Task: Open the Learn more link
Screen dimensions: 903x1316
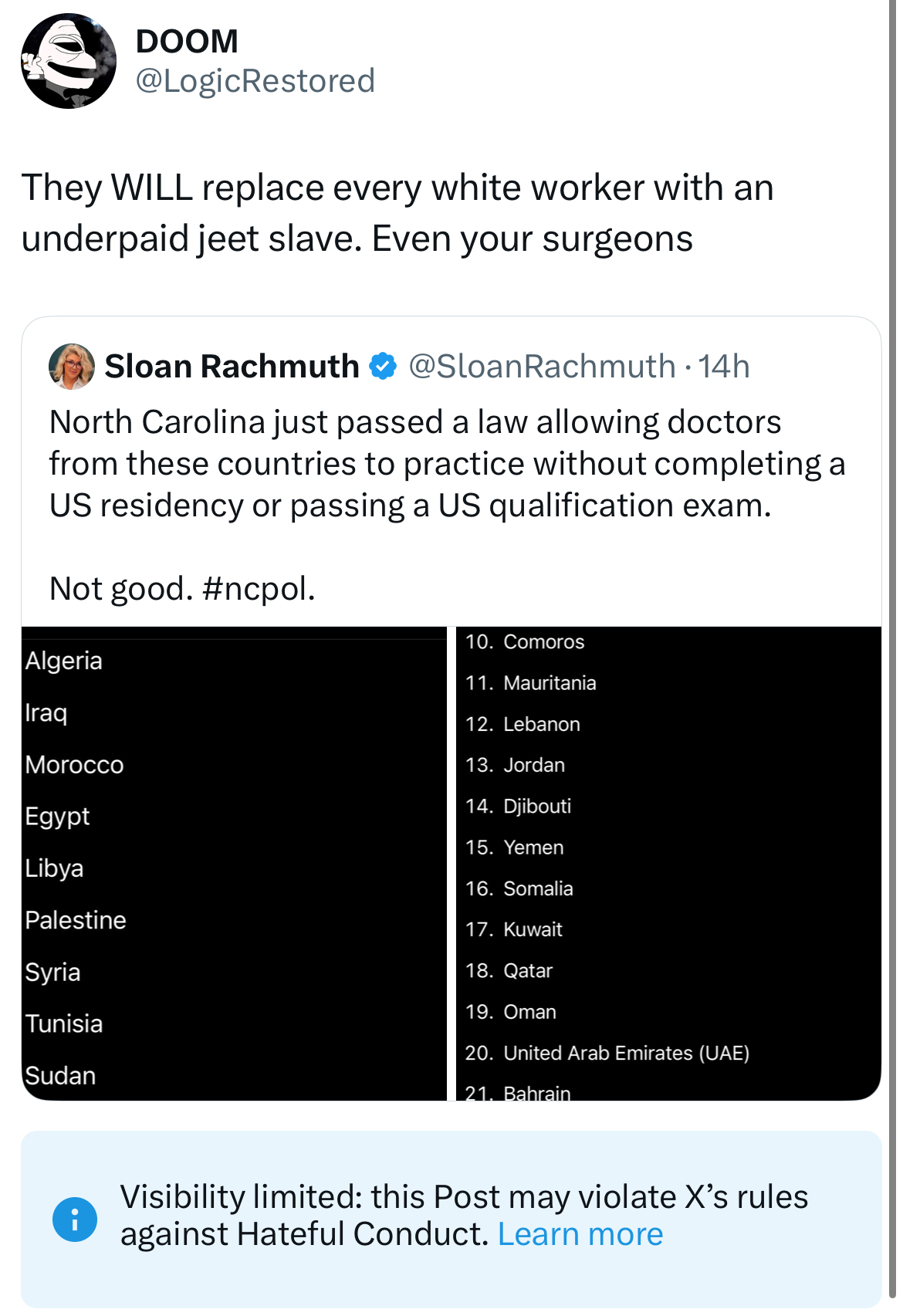Action: tap(580, 1233)
